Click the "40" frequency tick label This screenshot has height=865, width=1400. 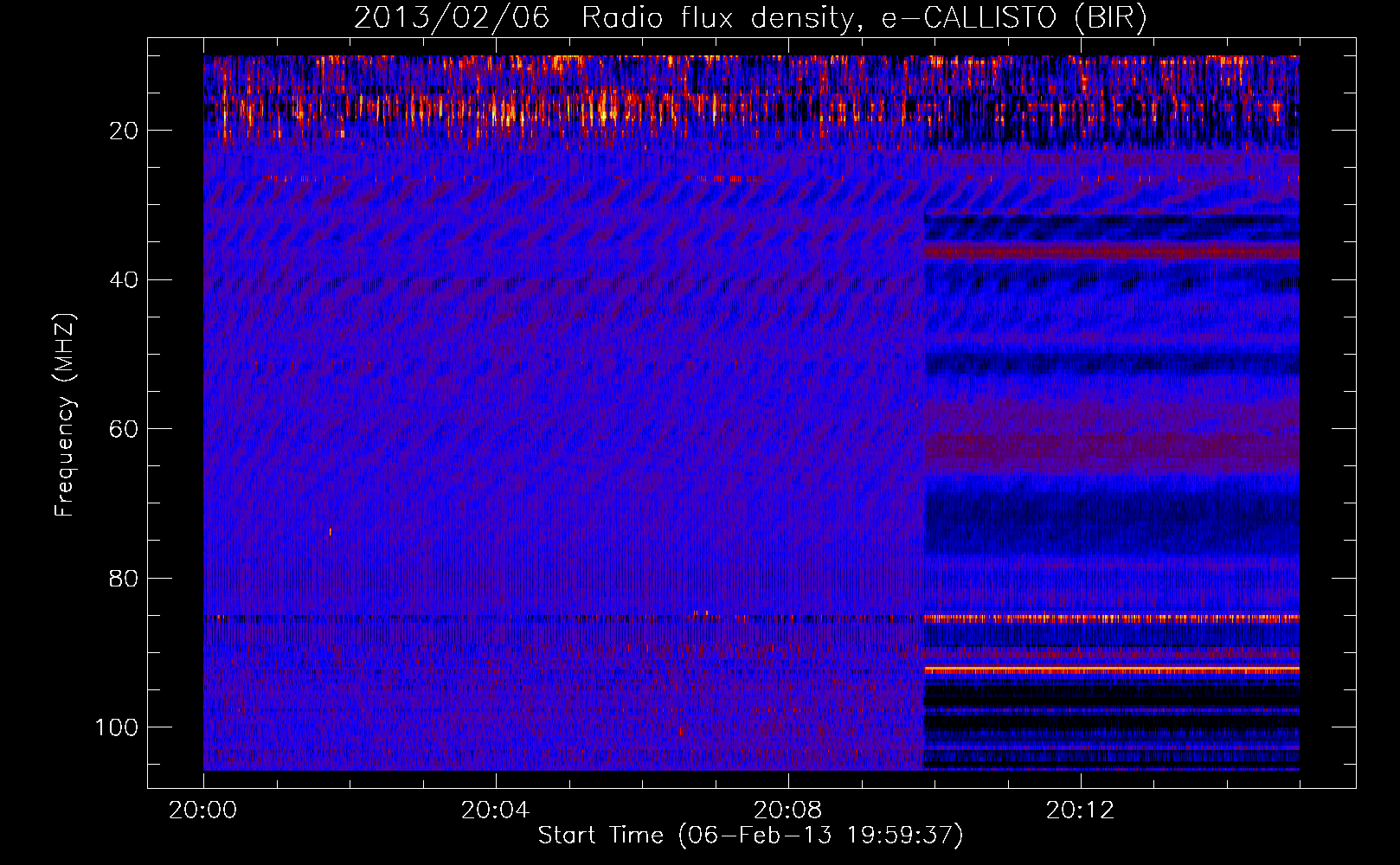[124, 280]
